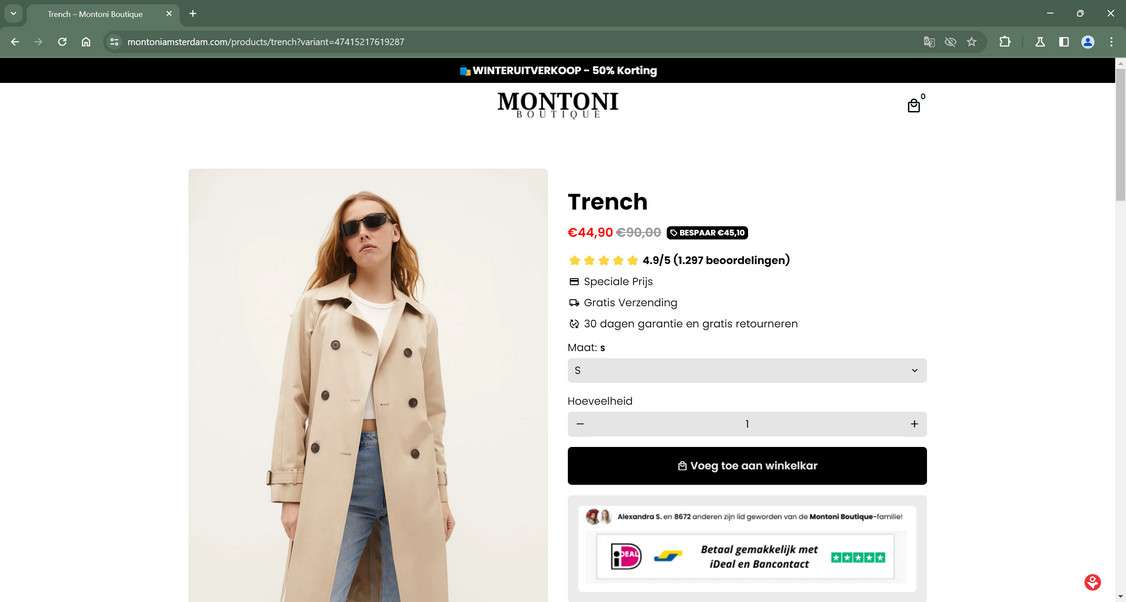Open the side panel icon in the toolbar

tap(1063, 42)
